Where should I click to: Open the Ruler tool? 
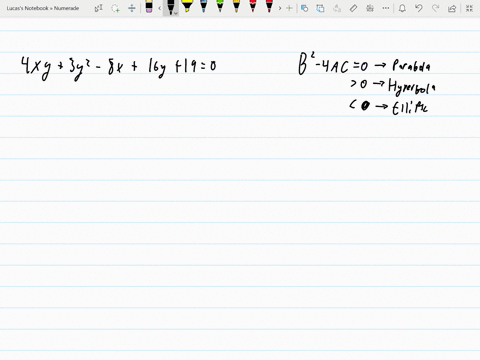[x=353, y=8]
